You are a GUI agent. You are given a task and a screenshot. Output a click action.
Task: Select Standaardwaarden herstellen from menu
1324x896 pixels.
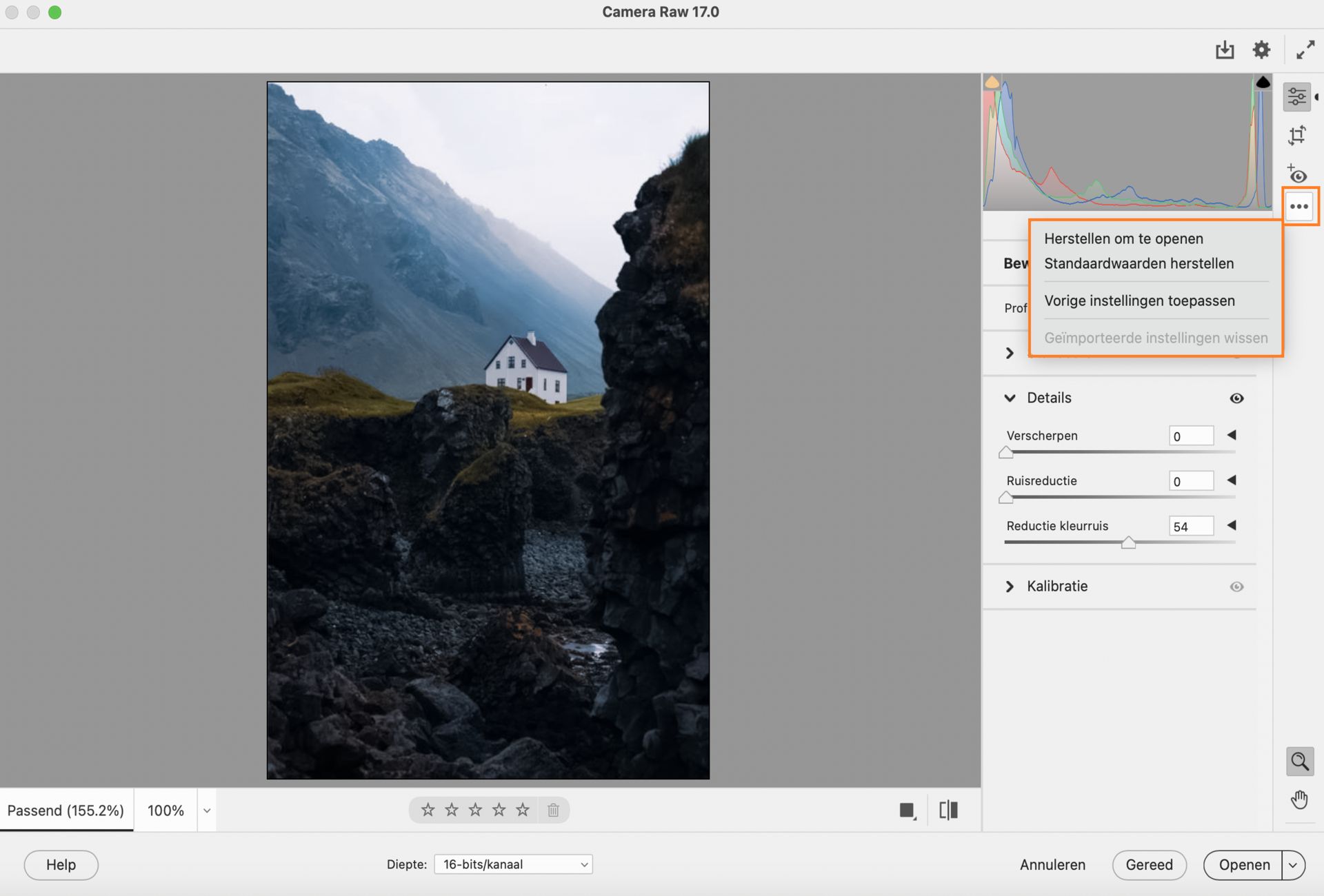pos(1138,262)
